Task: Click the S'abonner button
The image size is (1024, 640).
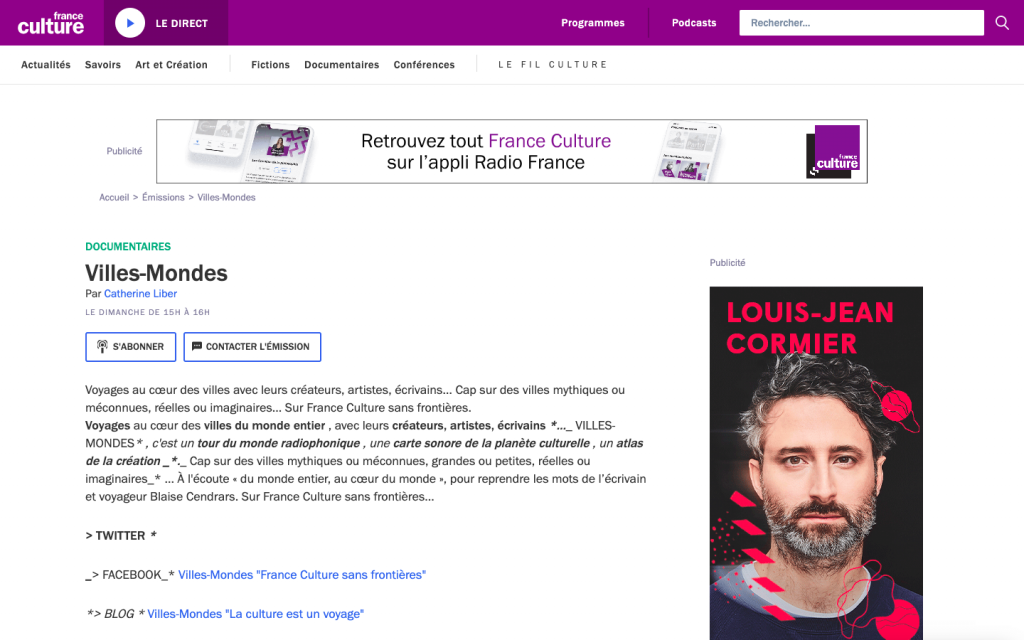Action: point(131,347)
